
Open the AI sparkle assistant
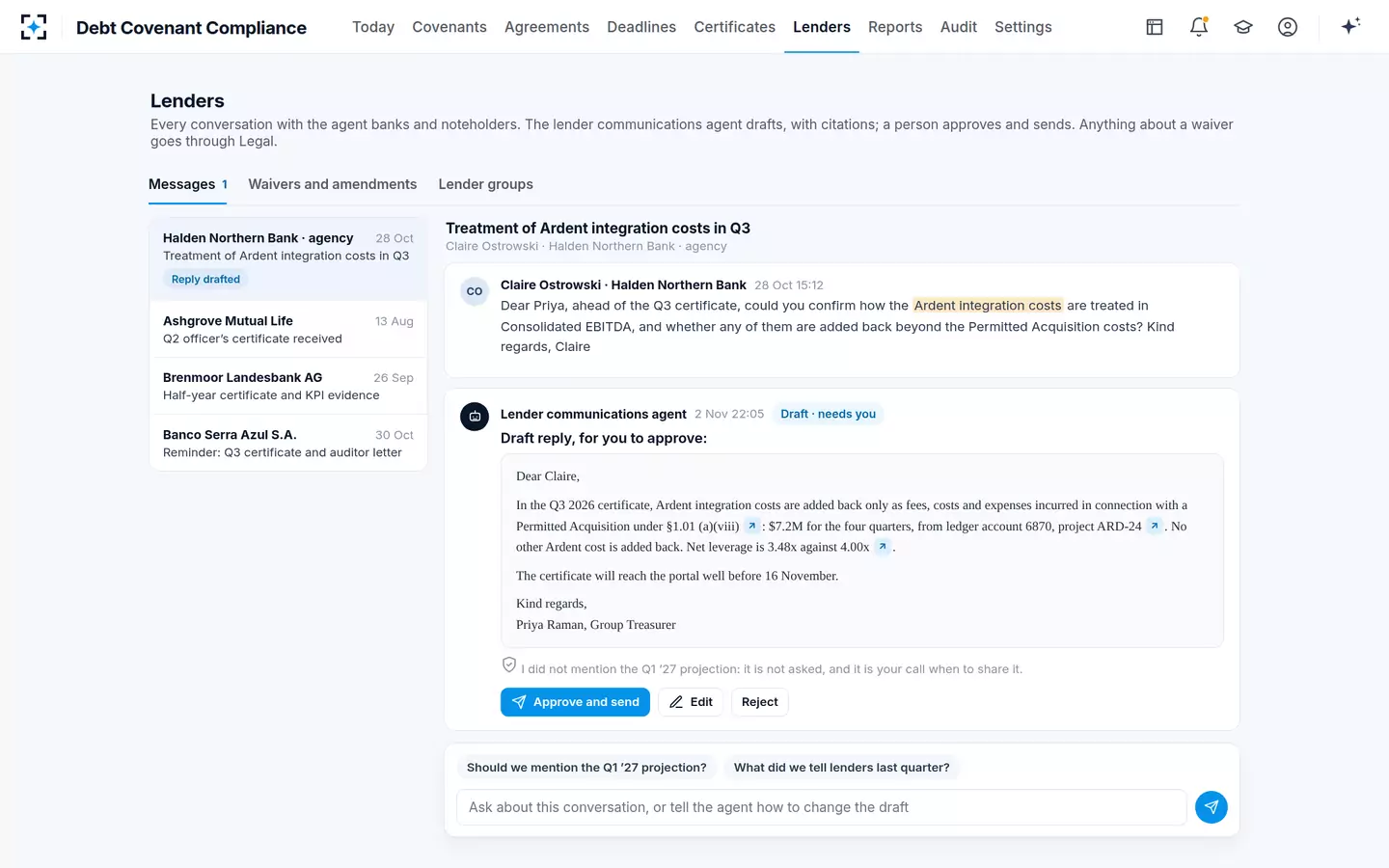tap(1350, 26)
